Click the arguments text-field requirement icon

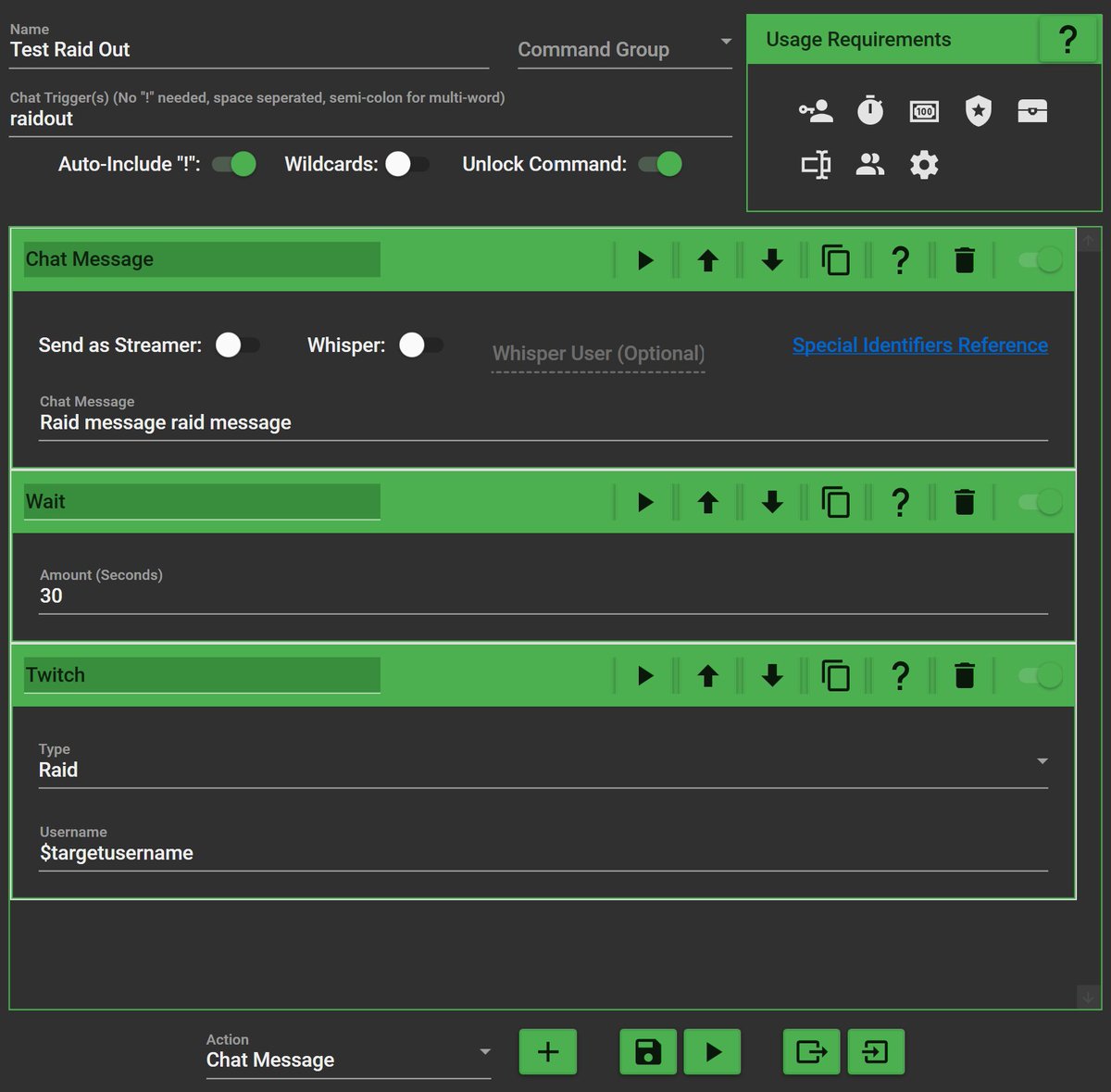click(x=816, y=165)
